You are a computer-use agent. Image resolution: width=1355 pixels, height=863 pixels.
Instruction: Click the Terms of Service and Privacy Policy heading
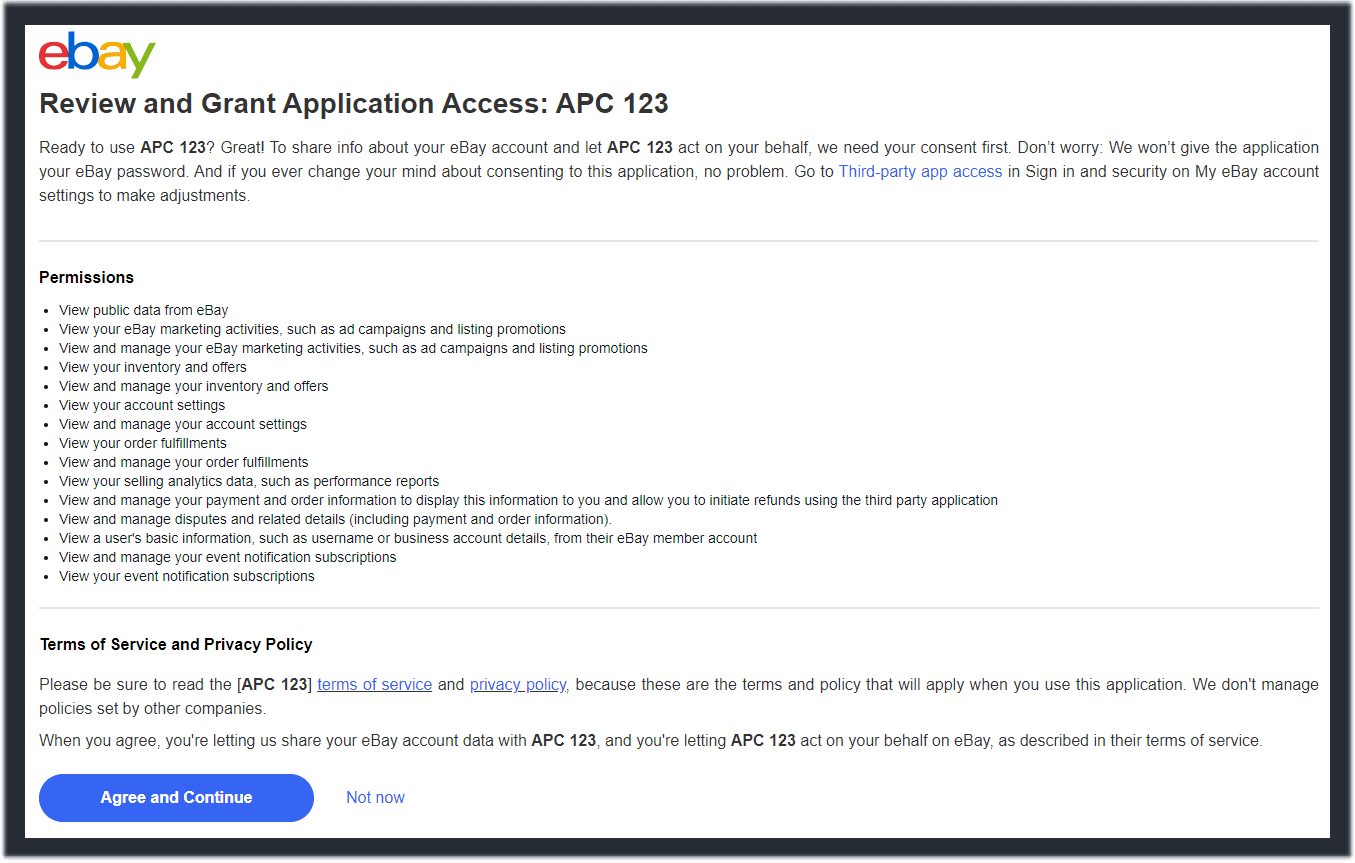click(x=176, y=645)
